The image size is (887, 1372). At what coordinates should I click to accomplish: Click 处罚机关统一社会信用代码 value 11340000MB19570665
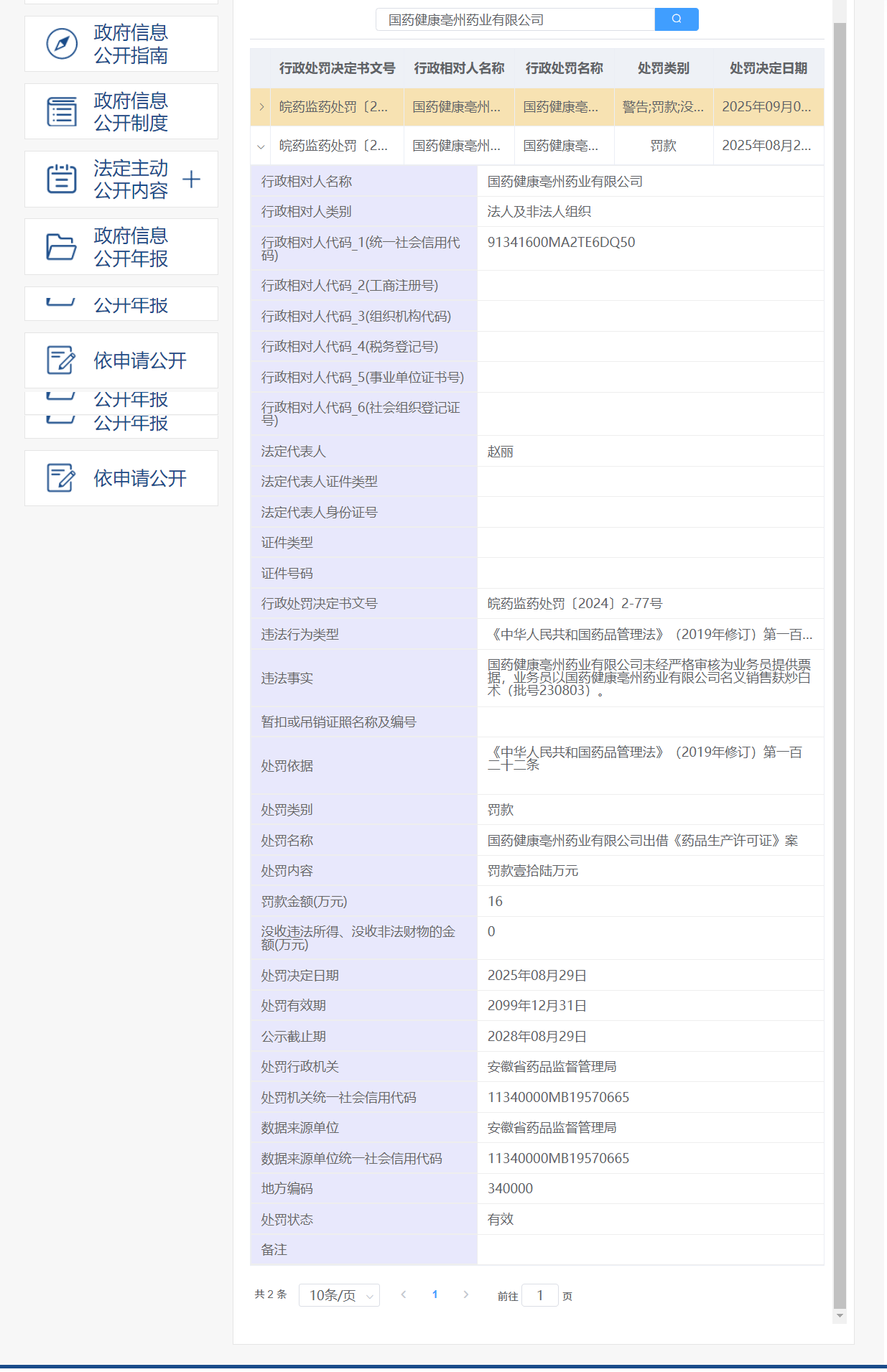(x=559, y=1098)
